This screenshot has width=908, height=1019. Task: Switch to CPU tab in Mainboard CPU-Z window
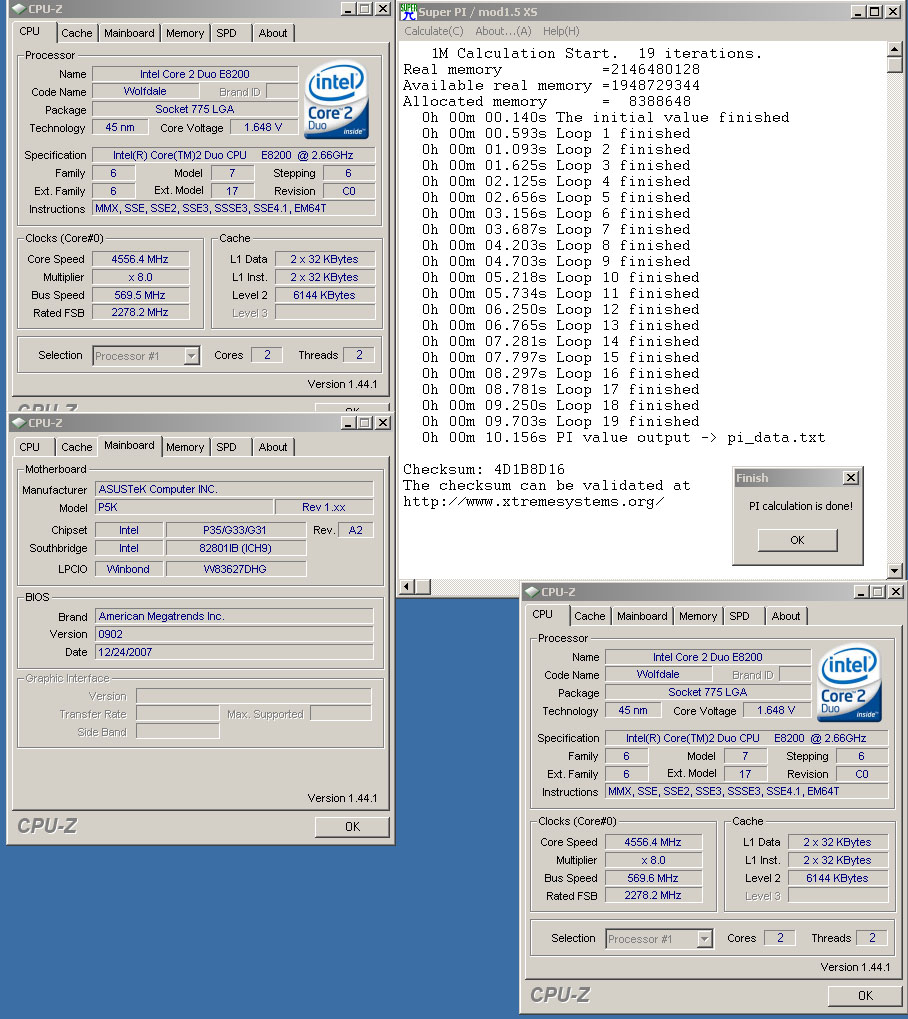pyautogui.click(x=29, y=447)
